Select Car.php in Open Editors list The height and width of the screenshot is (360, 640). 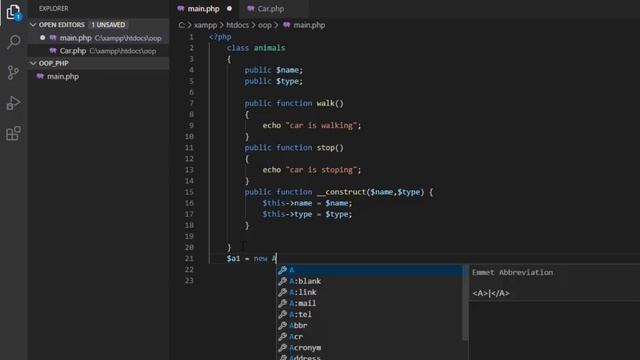98,51
